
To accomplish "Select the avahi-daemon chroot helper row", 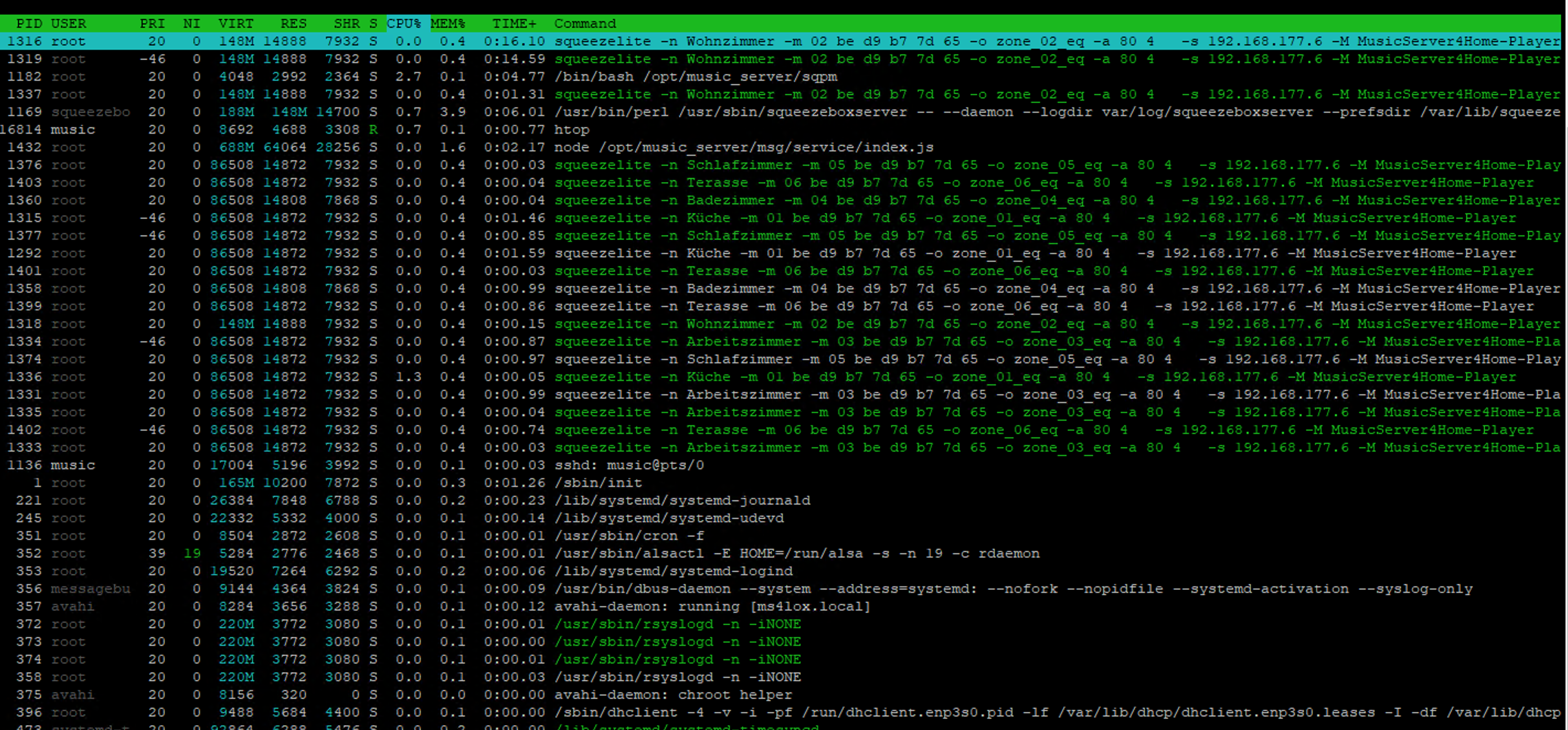I will coord(672,695).
